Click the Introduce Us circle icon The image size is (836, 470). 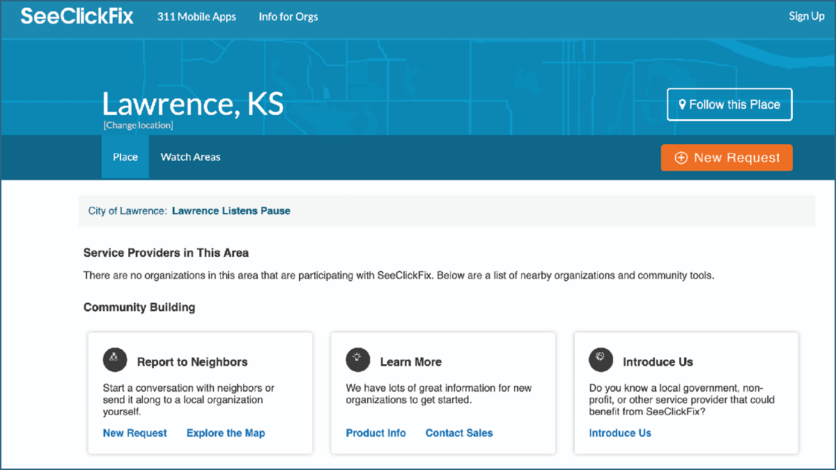coord(601,360)
